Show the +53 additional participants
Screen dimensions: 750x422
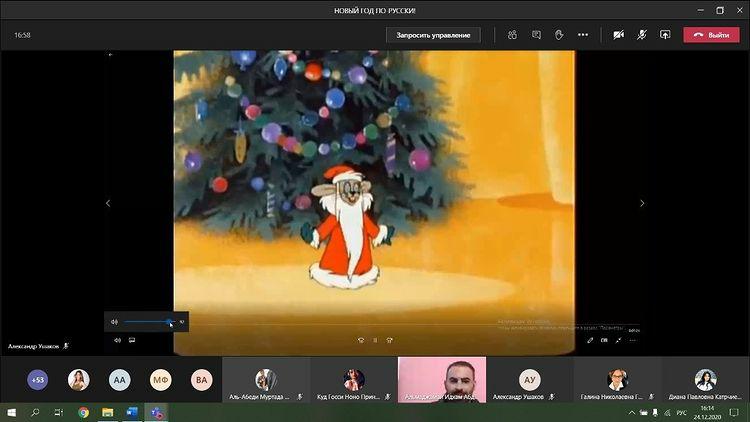pos(37,380)
